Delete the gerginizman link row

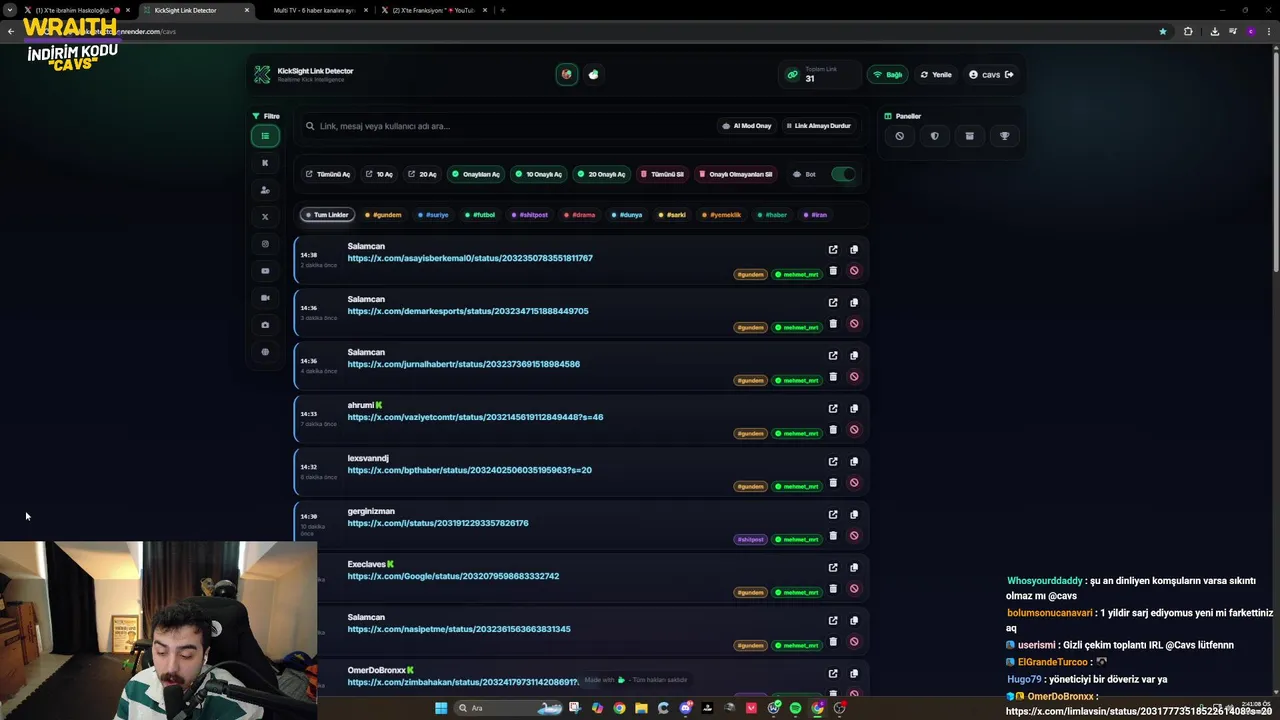[833, 535]
